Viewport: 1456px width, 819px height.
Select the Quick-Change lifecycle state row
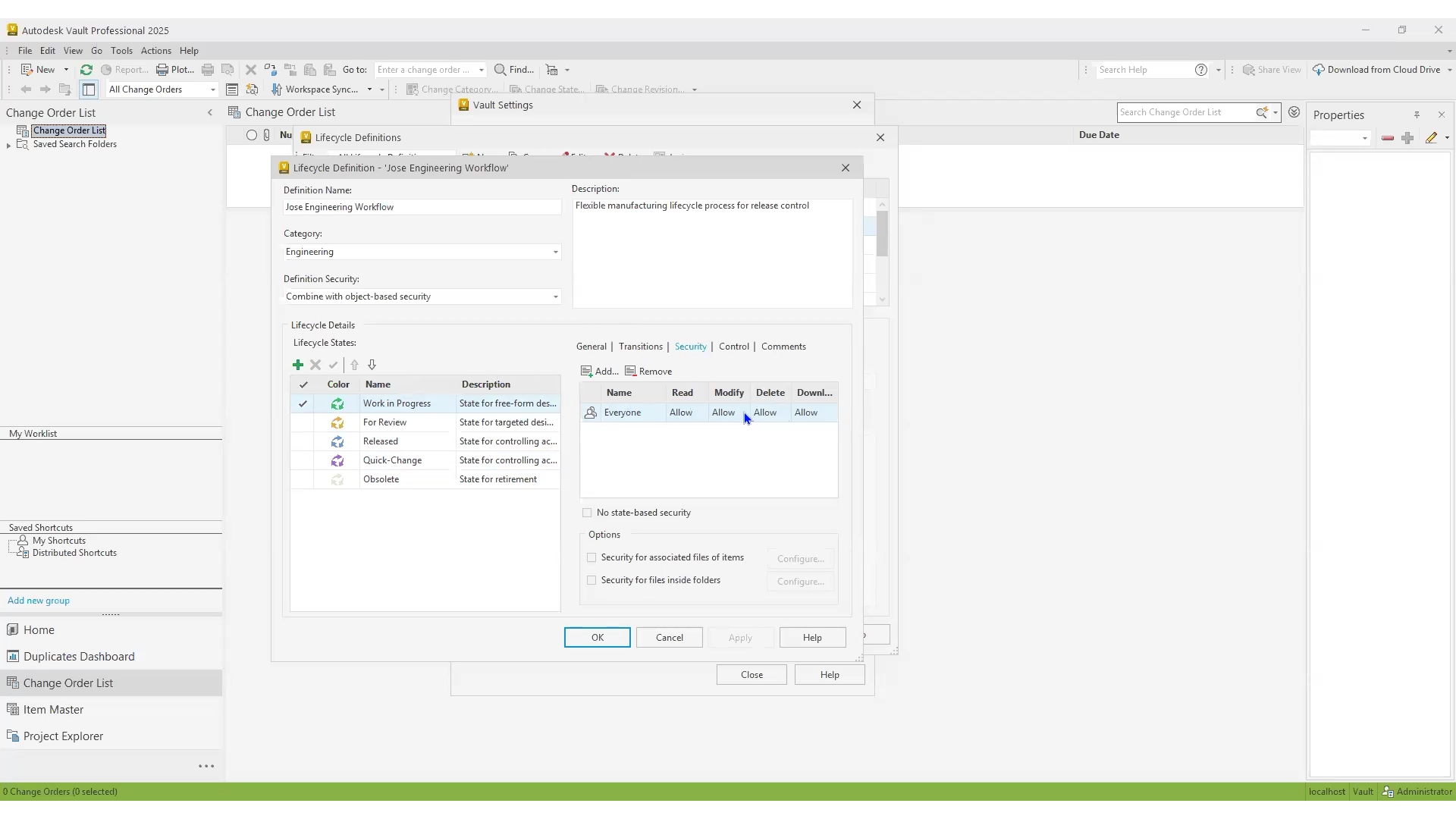coord(425,460)
